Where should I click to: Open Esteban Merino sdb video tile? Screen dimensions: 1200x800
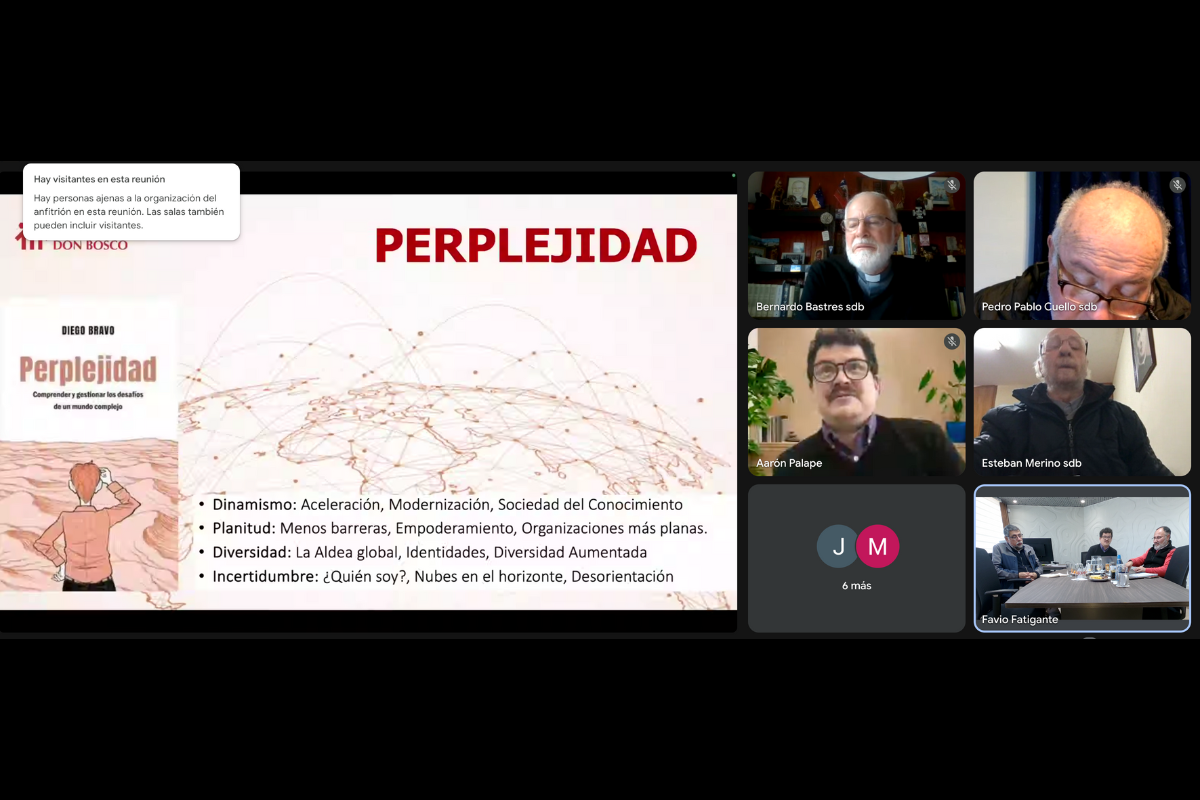(x=1082, y=402)
